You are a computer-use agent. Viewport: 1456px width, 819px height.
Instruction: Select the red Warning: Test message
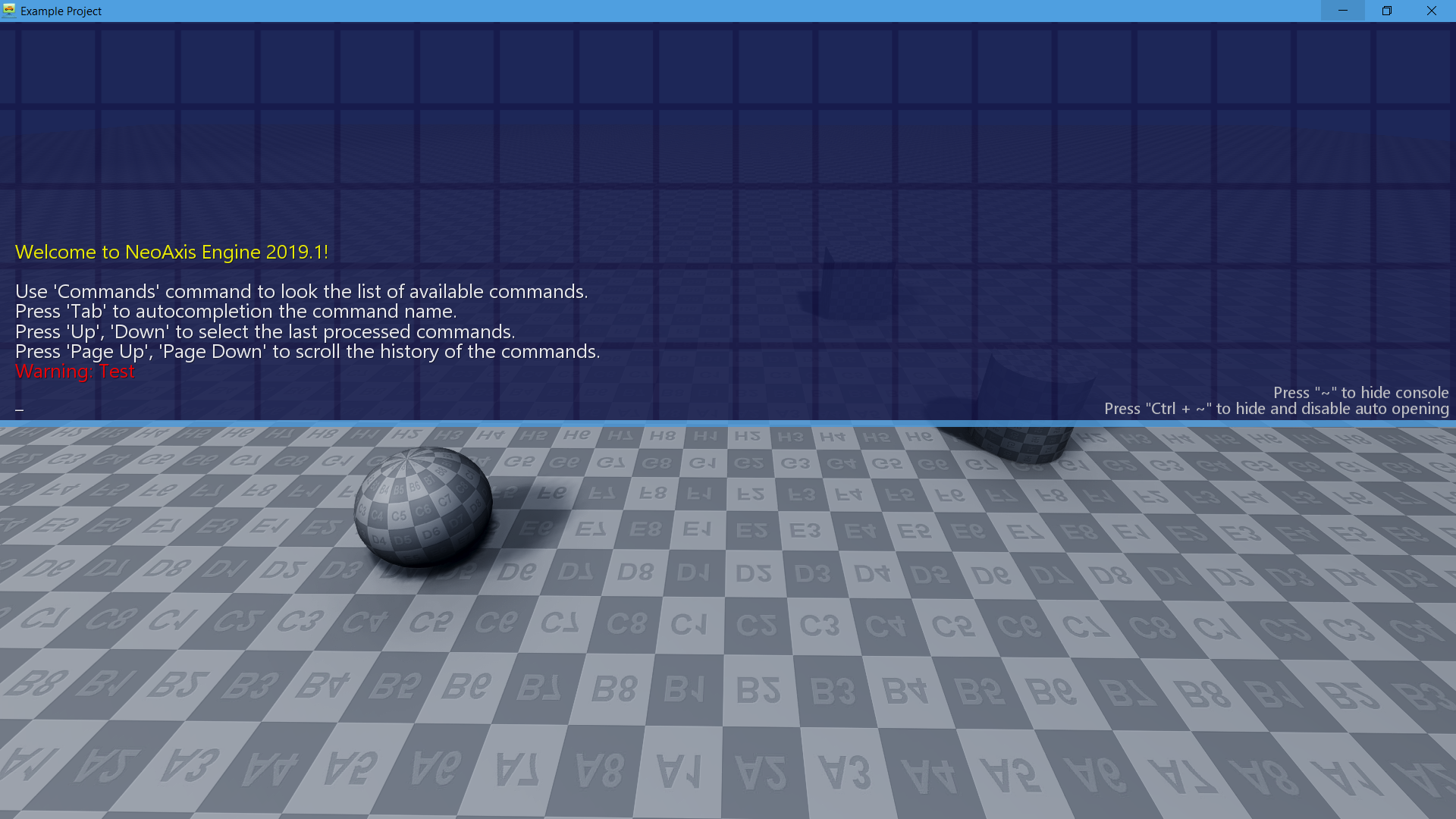coord(74,372)
